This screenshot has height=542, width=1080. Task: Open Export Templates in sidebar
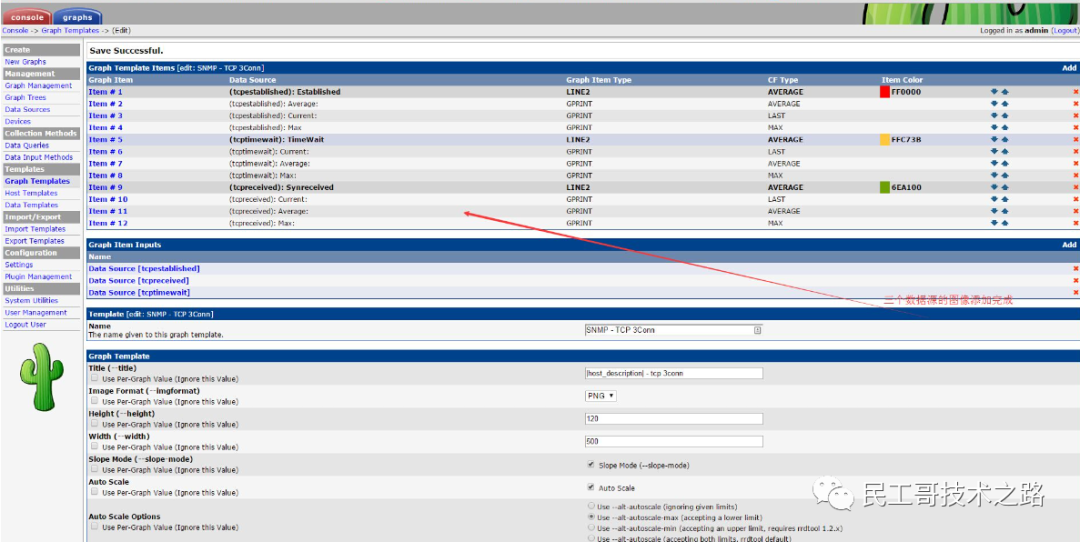pos(34,241)
